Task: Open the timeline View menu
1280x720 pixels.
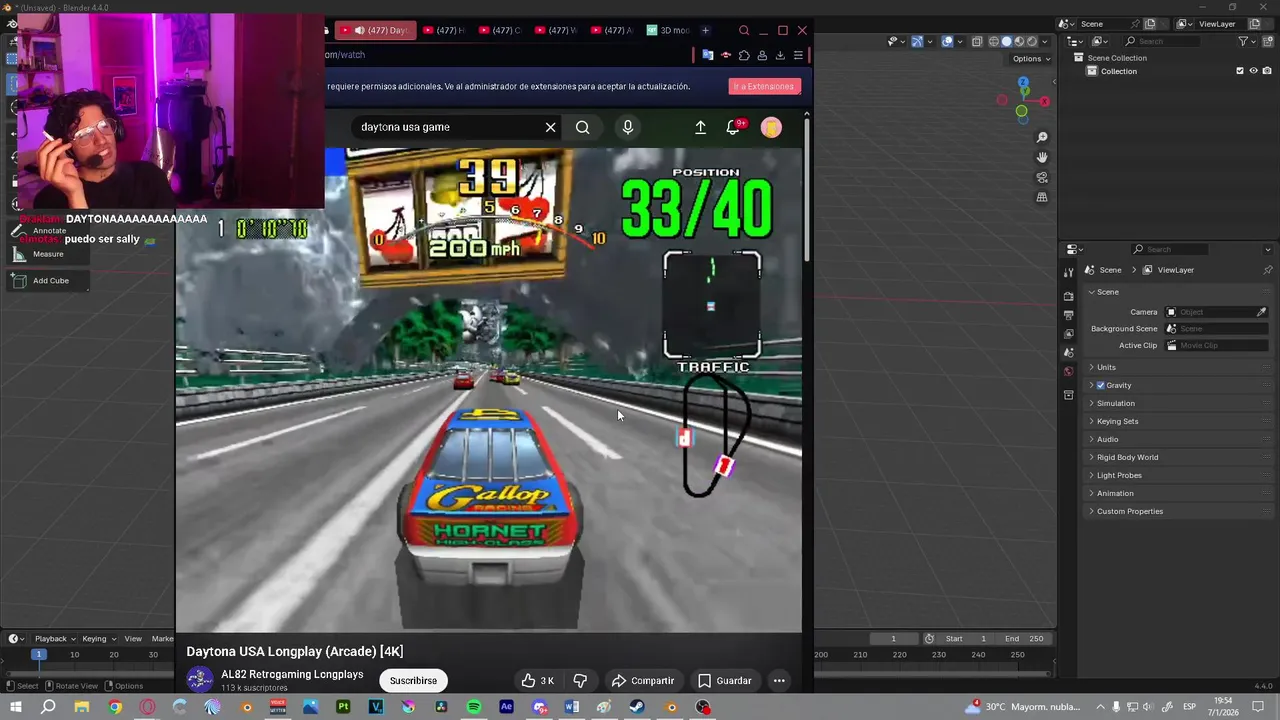Action: pos(133,639)
